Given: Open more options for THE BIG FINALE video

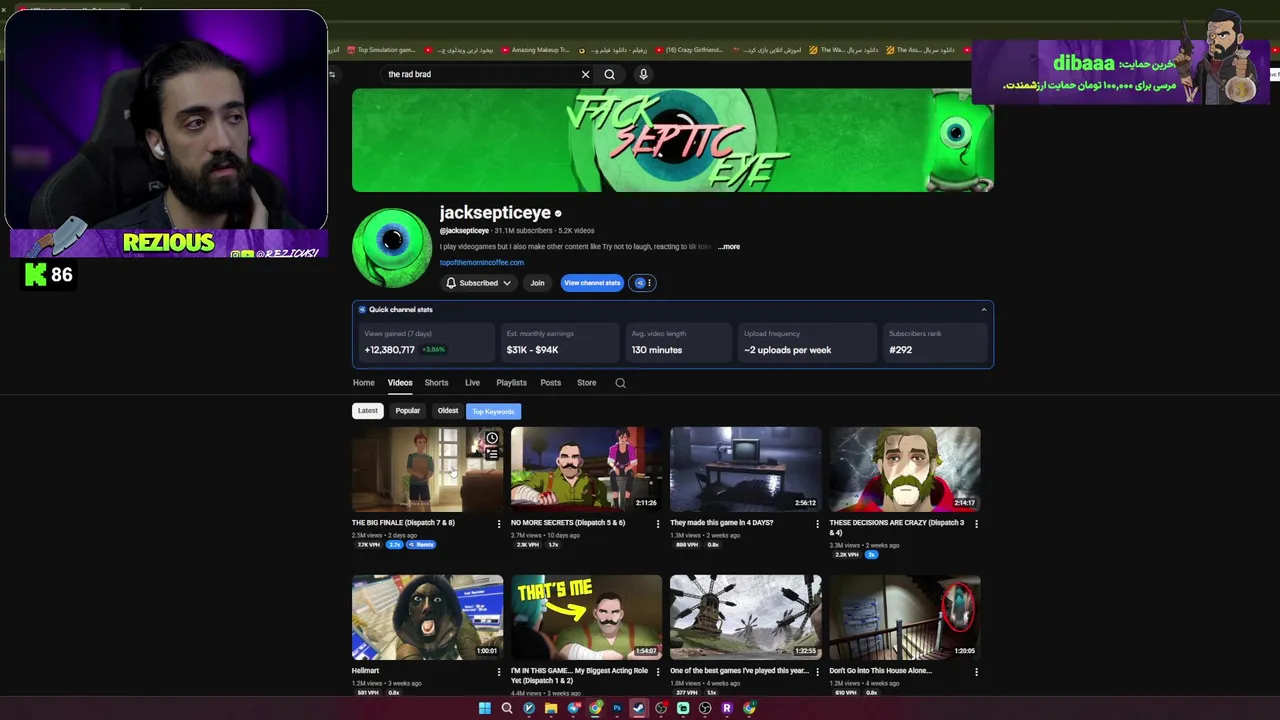Looking at the screenshot, I should pos(499,524).
